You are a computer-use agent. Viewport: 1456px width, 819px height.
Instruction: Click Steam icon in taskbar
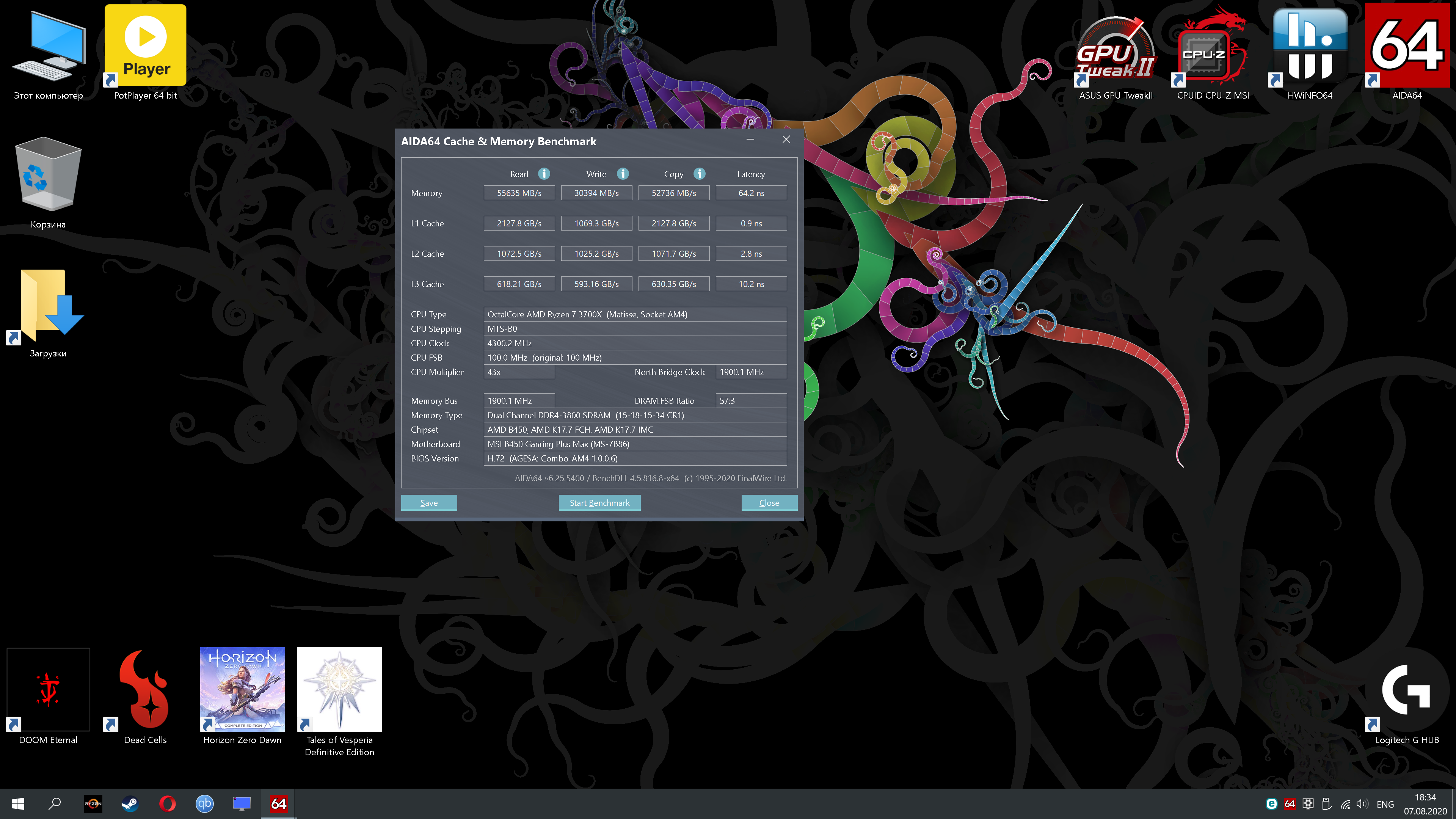[130, 803]
